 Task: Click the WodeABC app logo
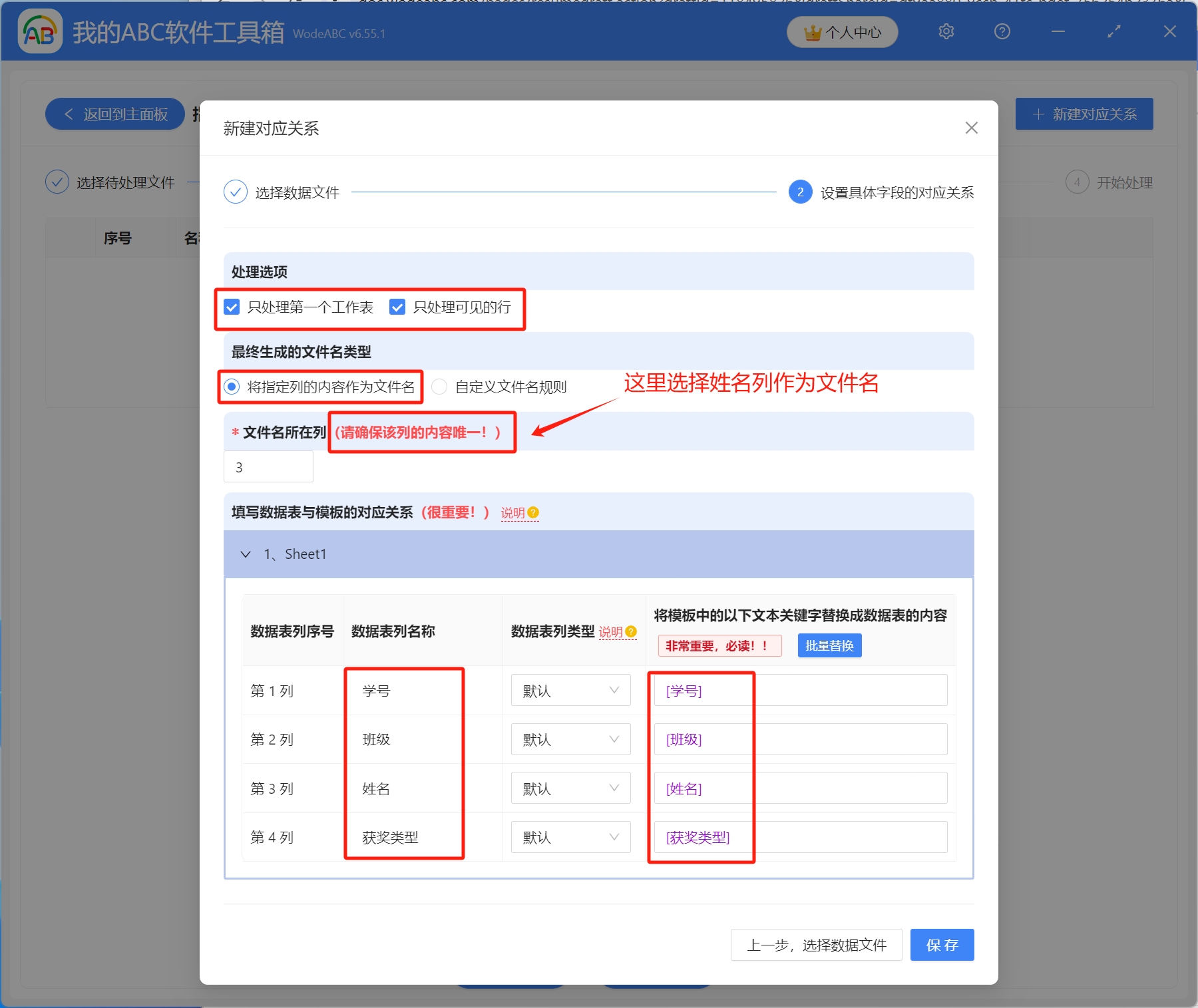40,32
